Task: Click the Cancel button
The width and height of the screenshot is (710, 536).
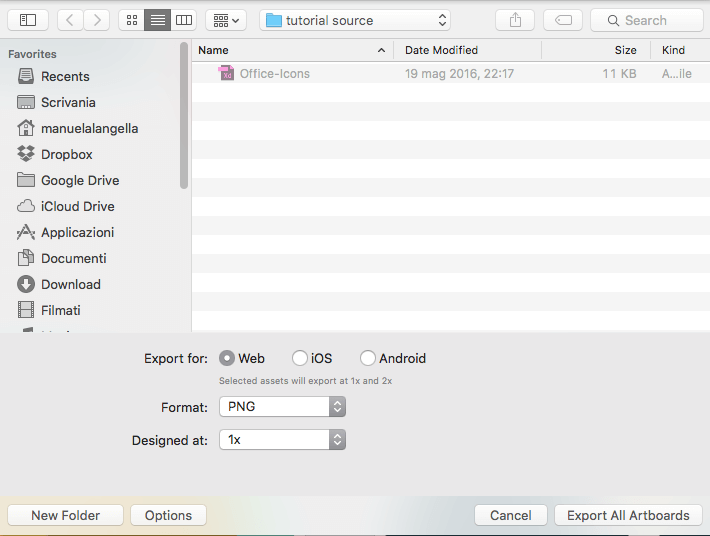Action: 511,515
